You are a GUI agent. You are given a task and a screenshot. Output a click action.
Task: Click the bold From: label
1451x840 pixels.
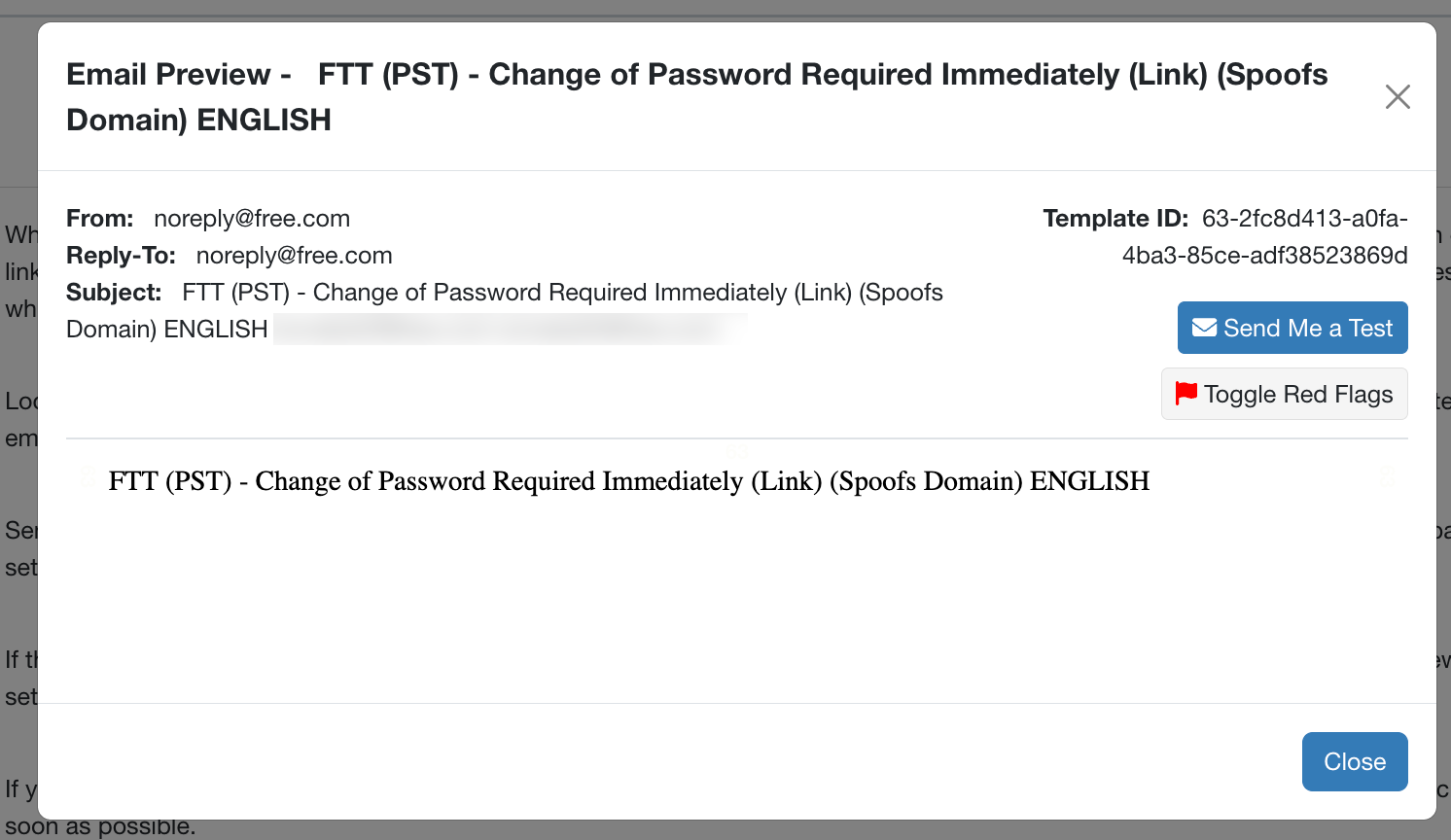click(x=100, y=219)
